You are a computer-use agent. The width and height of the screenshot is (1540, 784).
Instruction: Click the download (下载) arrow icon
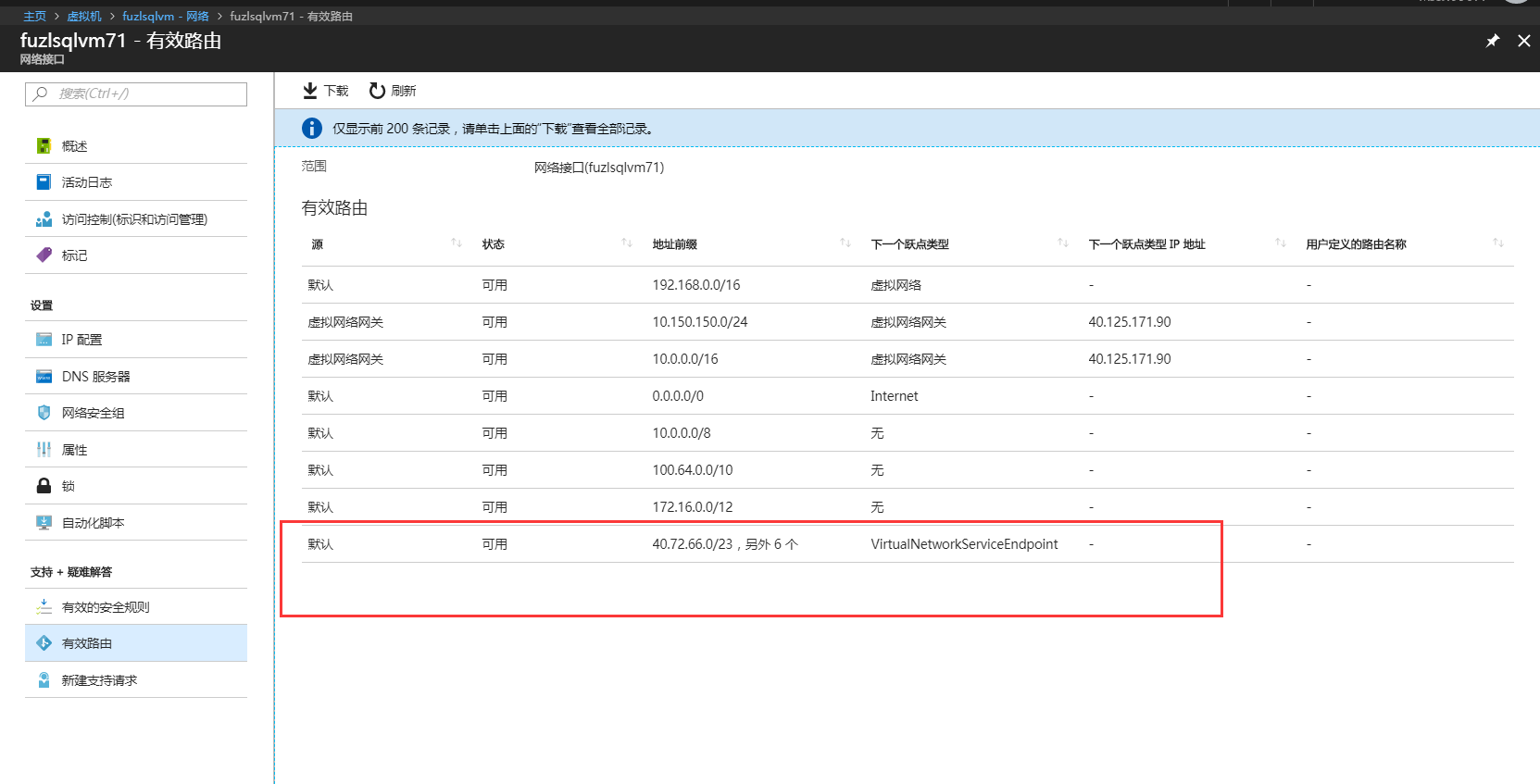pos(310,91)
